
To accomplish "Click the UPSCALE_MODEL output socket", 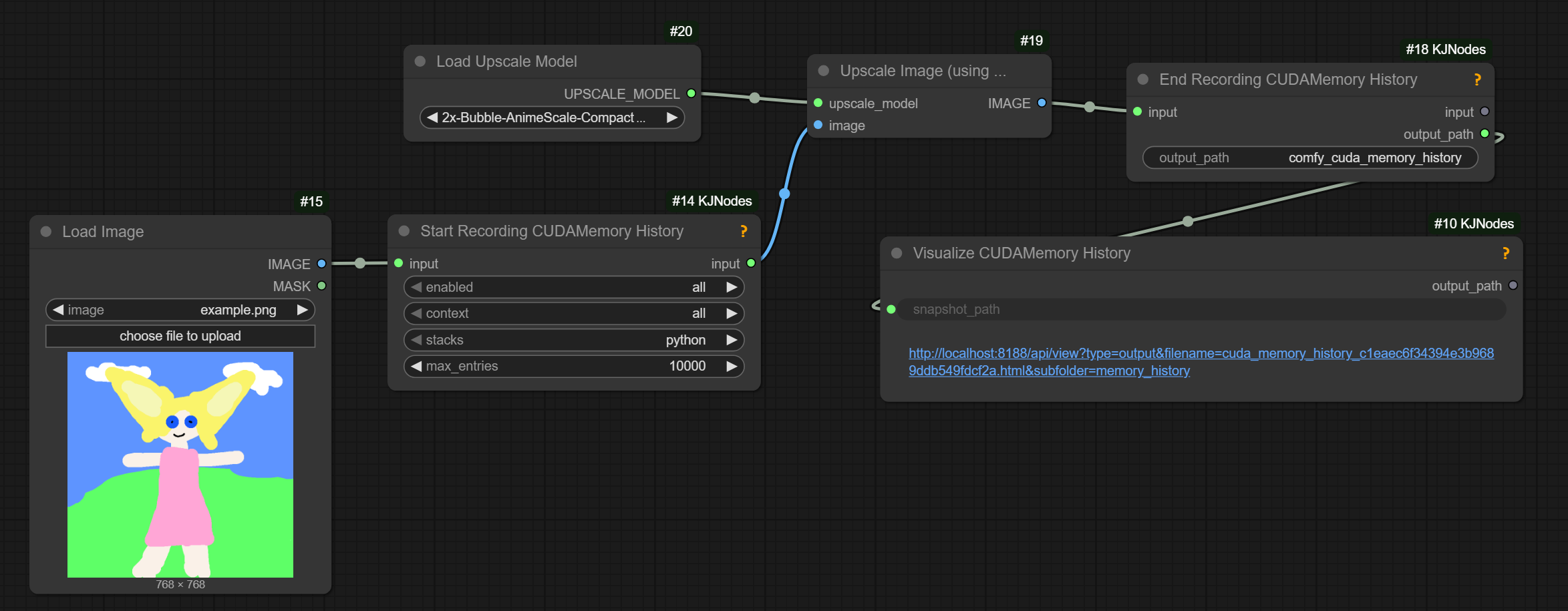I will pyautogui.click(x=691, y=93).
